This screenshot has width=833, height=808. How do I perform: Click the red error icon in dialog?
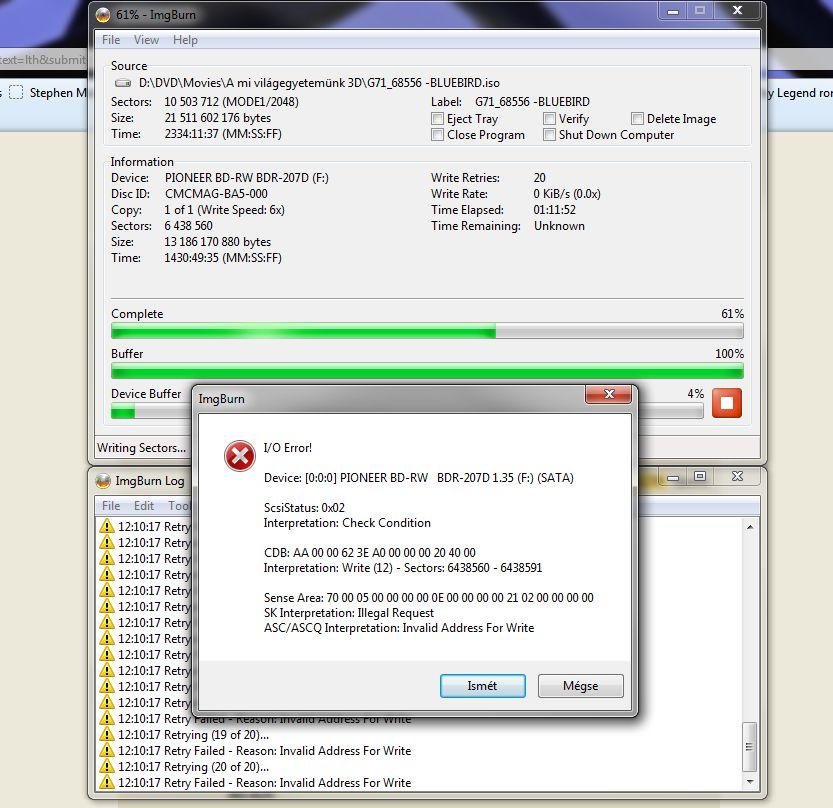240,456
